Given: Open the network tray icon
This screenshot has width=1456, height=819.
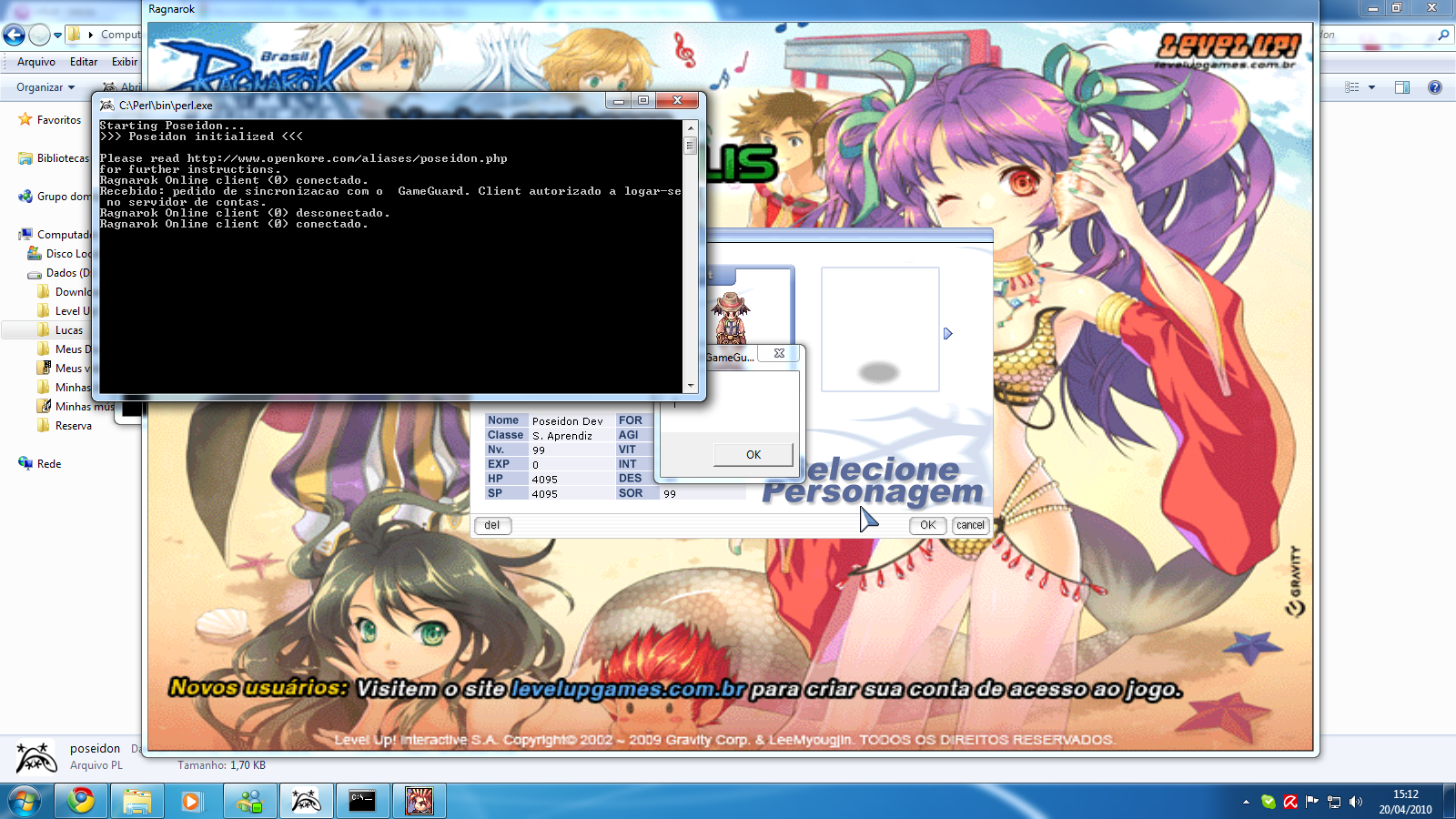Looking at the screenshot, I should point(1334,802).
